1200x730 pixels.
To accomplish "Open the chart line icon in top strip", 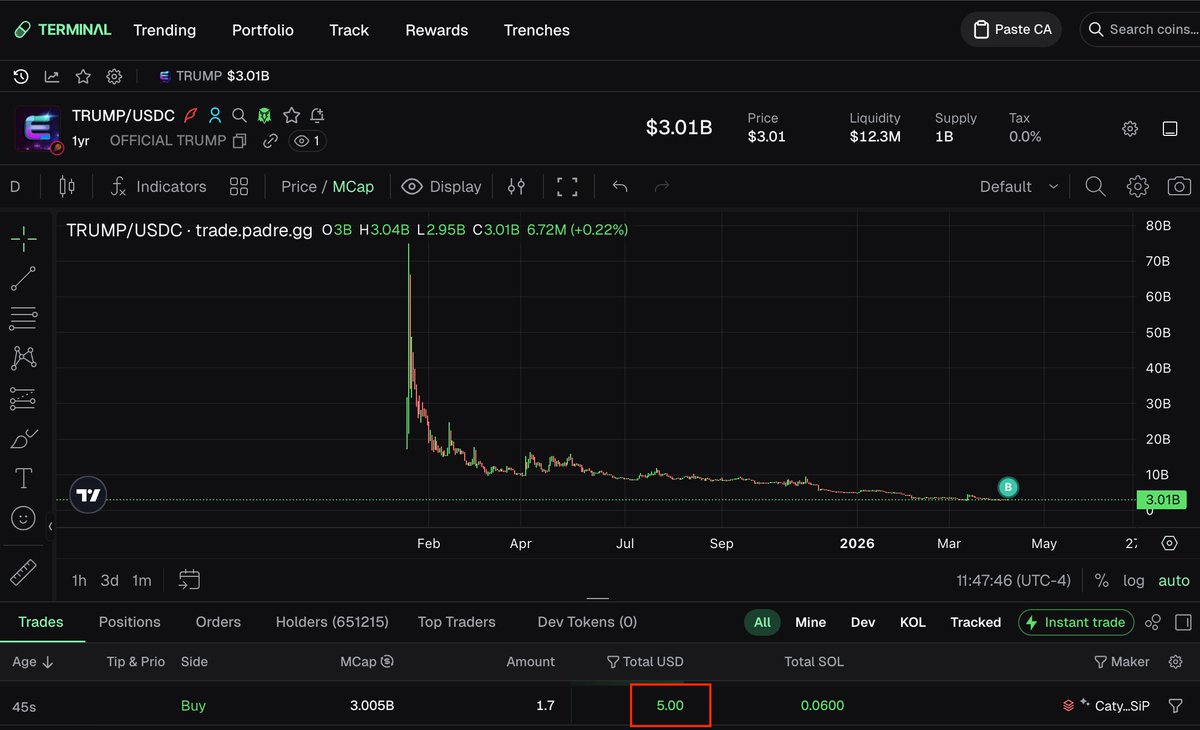I will point(52,76).
